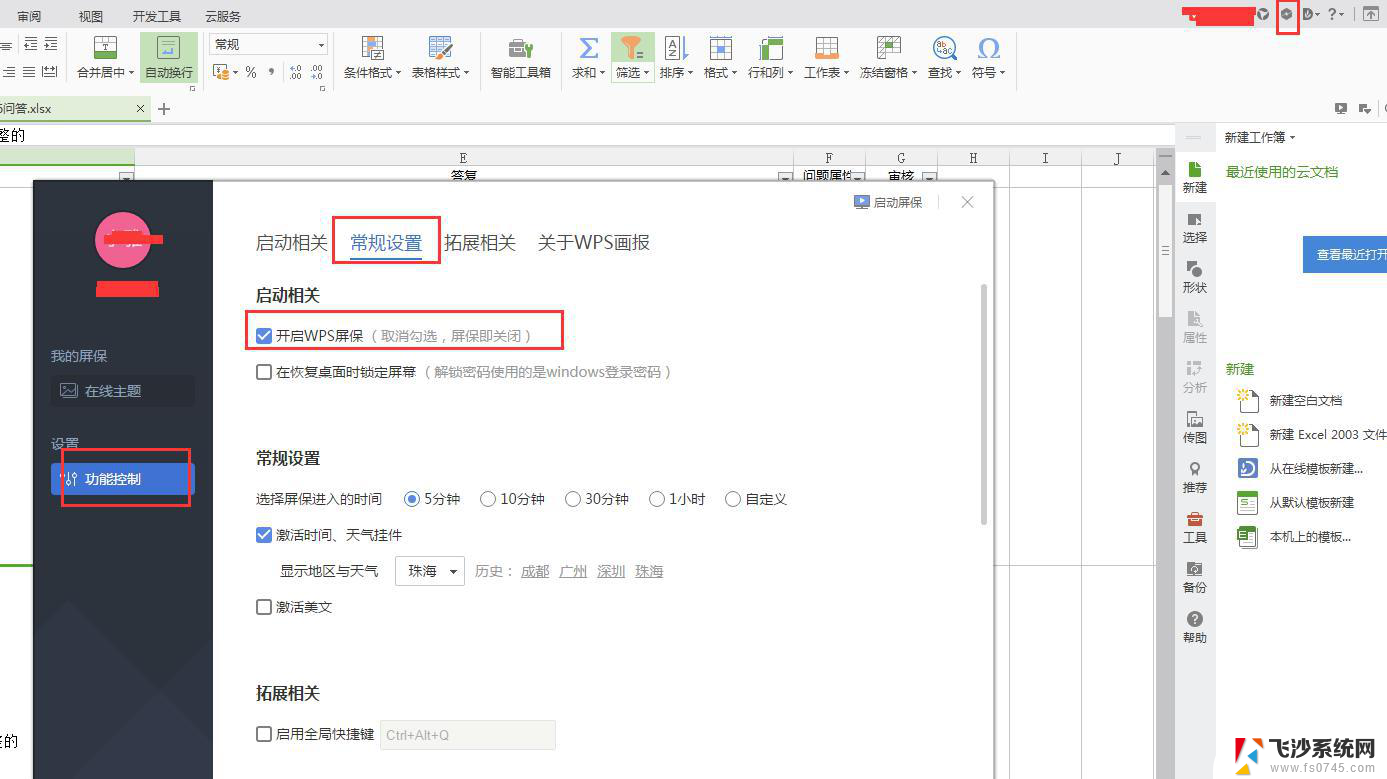Click the 启动屏保 button
This screenshot has height=779, width=1387.
(x=888, y=202)
